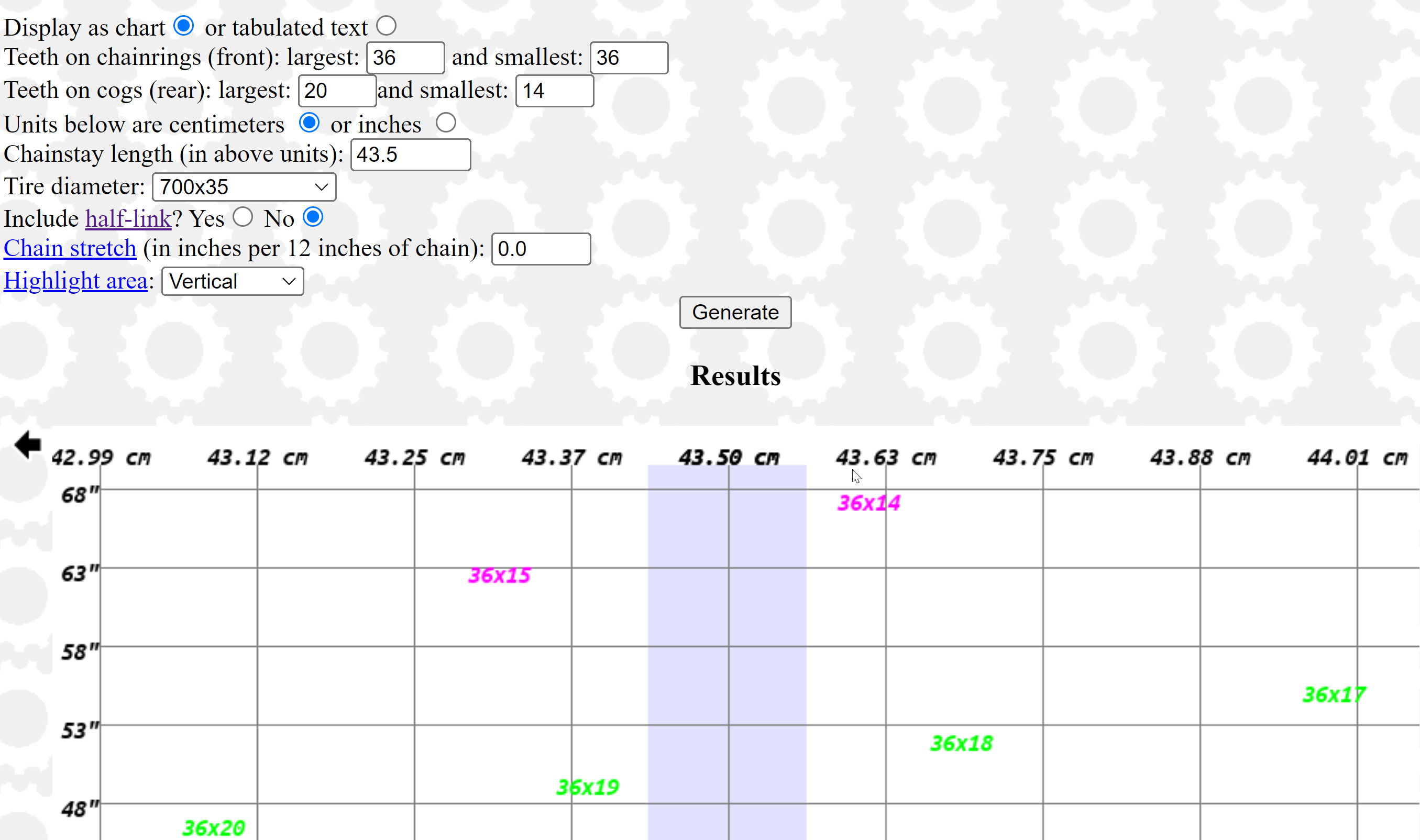
Task: Click the Chain stretch value field
Action: 541,249
